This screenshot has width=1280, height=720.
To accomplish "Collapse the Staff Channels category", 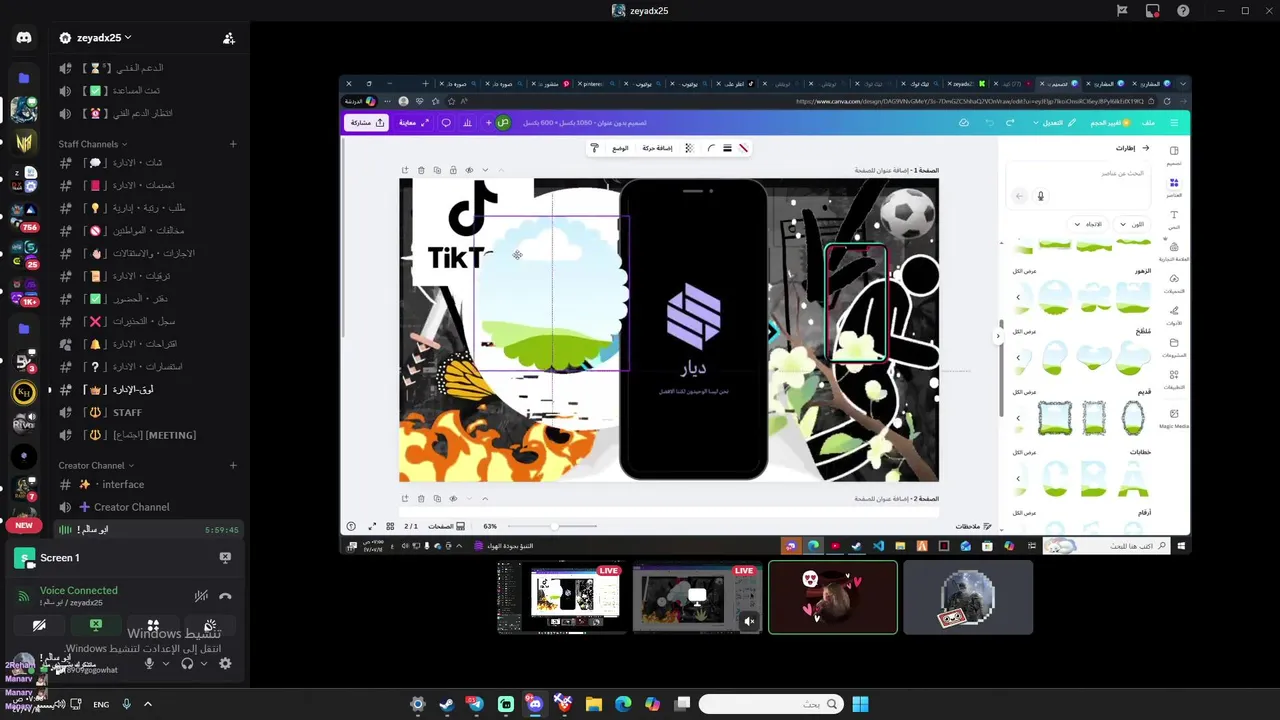I will coord(92,144).
